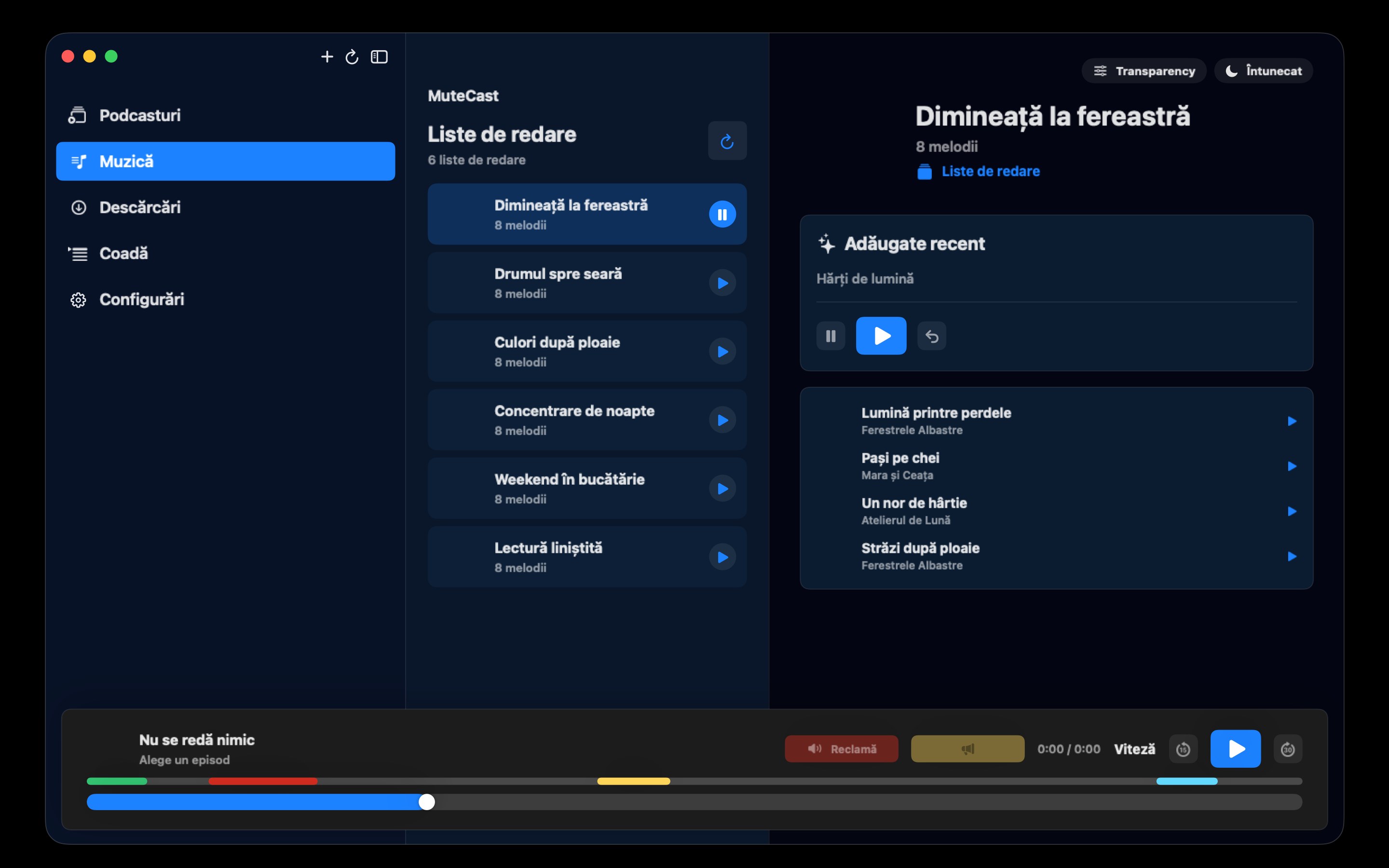This screenshot has height=868, width=1389.
Task: Click the bottom player play button
Action: pyautogui.click(x=1235, y=748)
